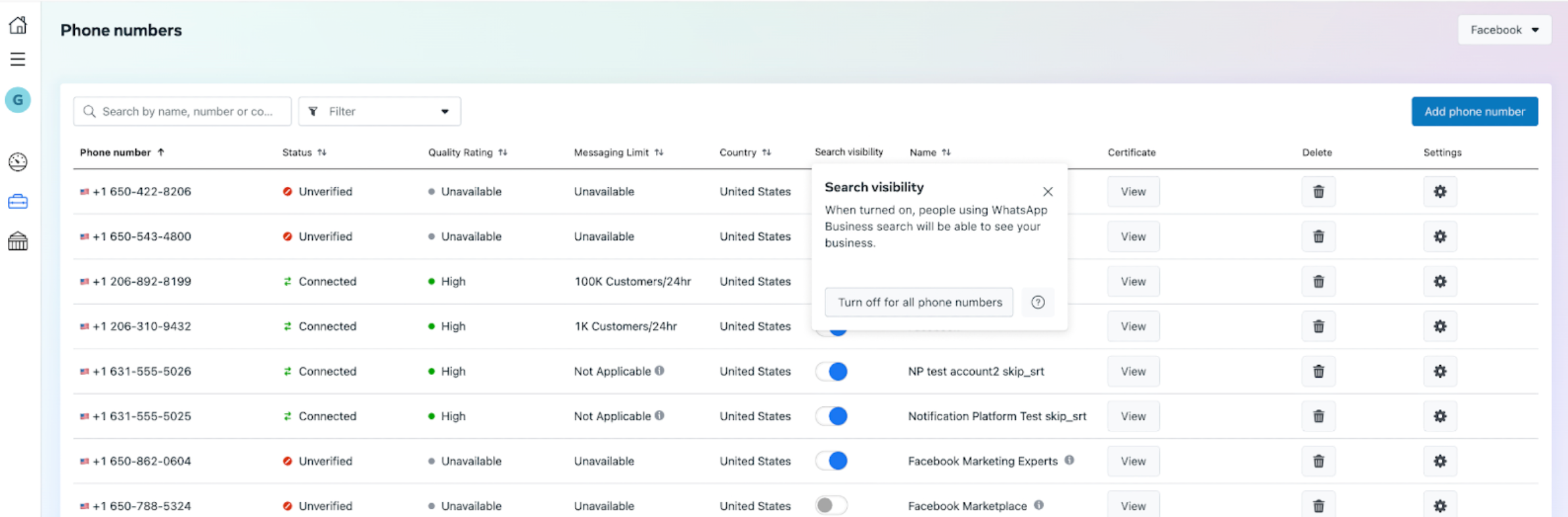1568x517 pixels.
Task: Open the hamburger menu in the sidebar
Action: tap(18, 59)
